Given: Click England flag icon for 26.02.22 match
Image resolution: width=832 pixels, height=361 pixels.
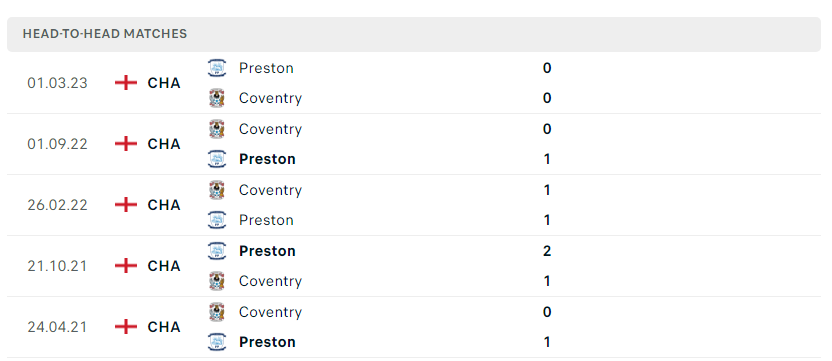Looking at the screenshot, I should tap(126, 205).
